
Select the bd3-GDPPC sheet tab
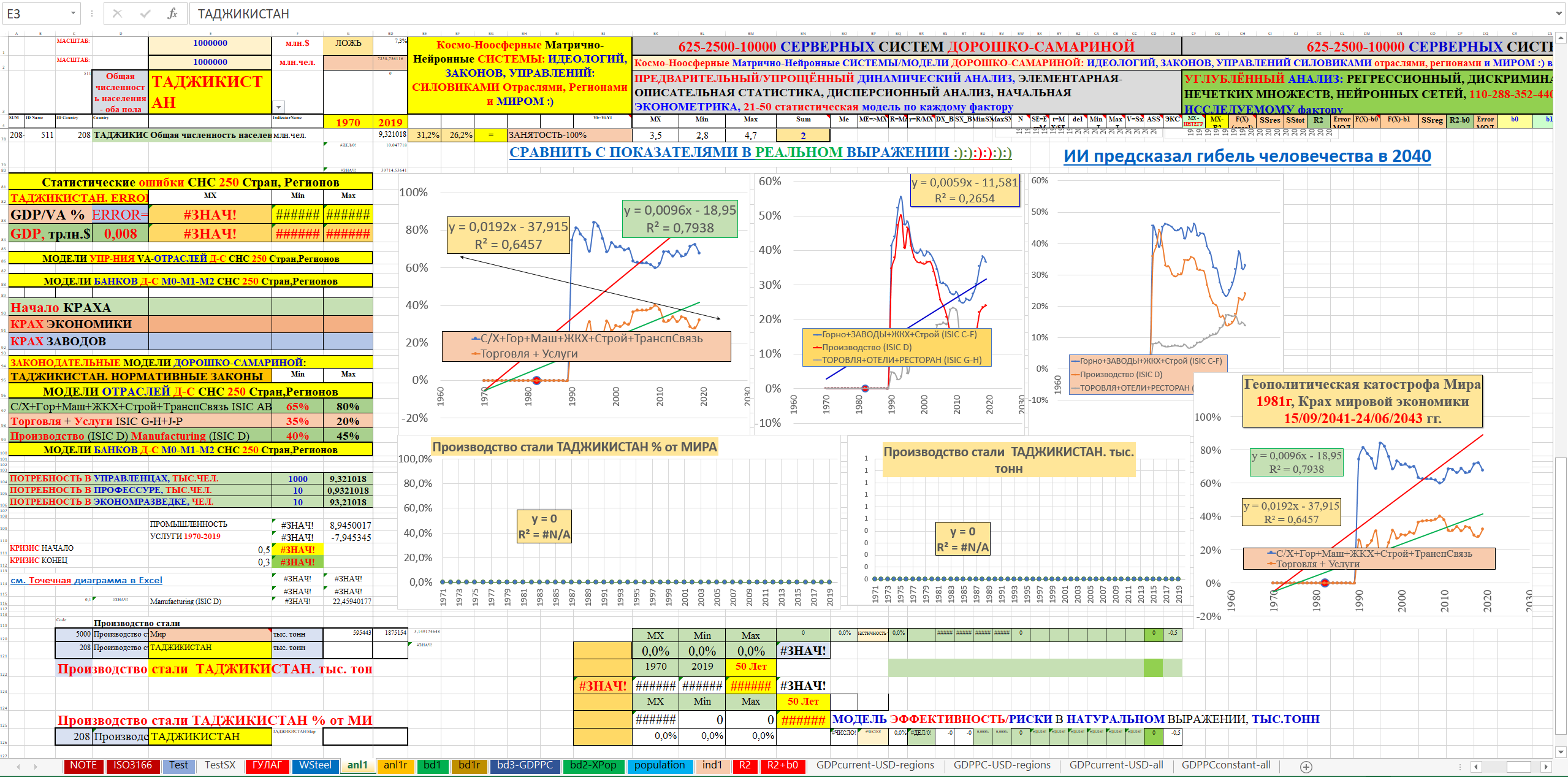coord(525,765)
